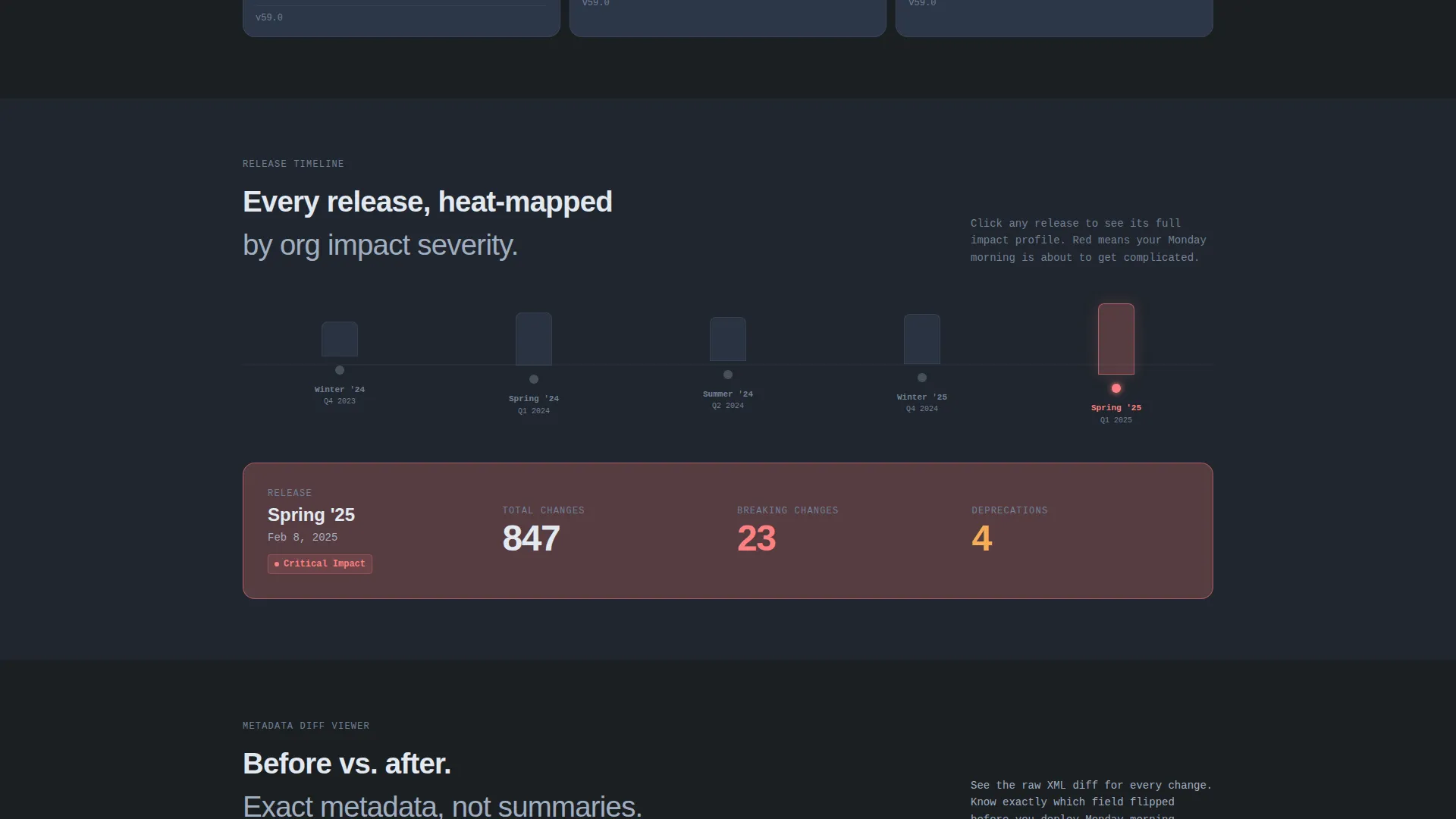This screenshot has height=819, width=1456.
Task: Click the Spring '25 label under timeline
Action: [x=1116, y=408]
